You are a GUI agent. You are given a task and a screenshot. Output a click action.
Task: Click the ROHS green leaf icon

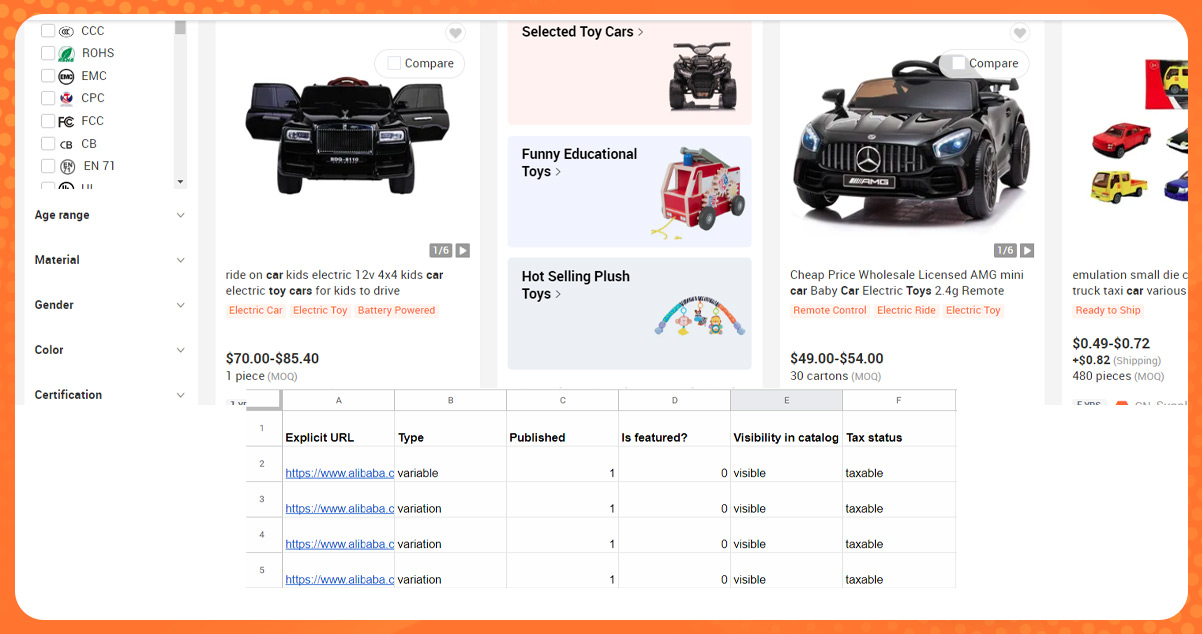[66, 53]
